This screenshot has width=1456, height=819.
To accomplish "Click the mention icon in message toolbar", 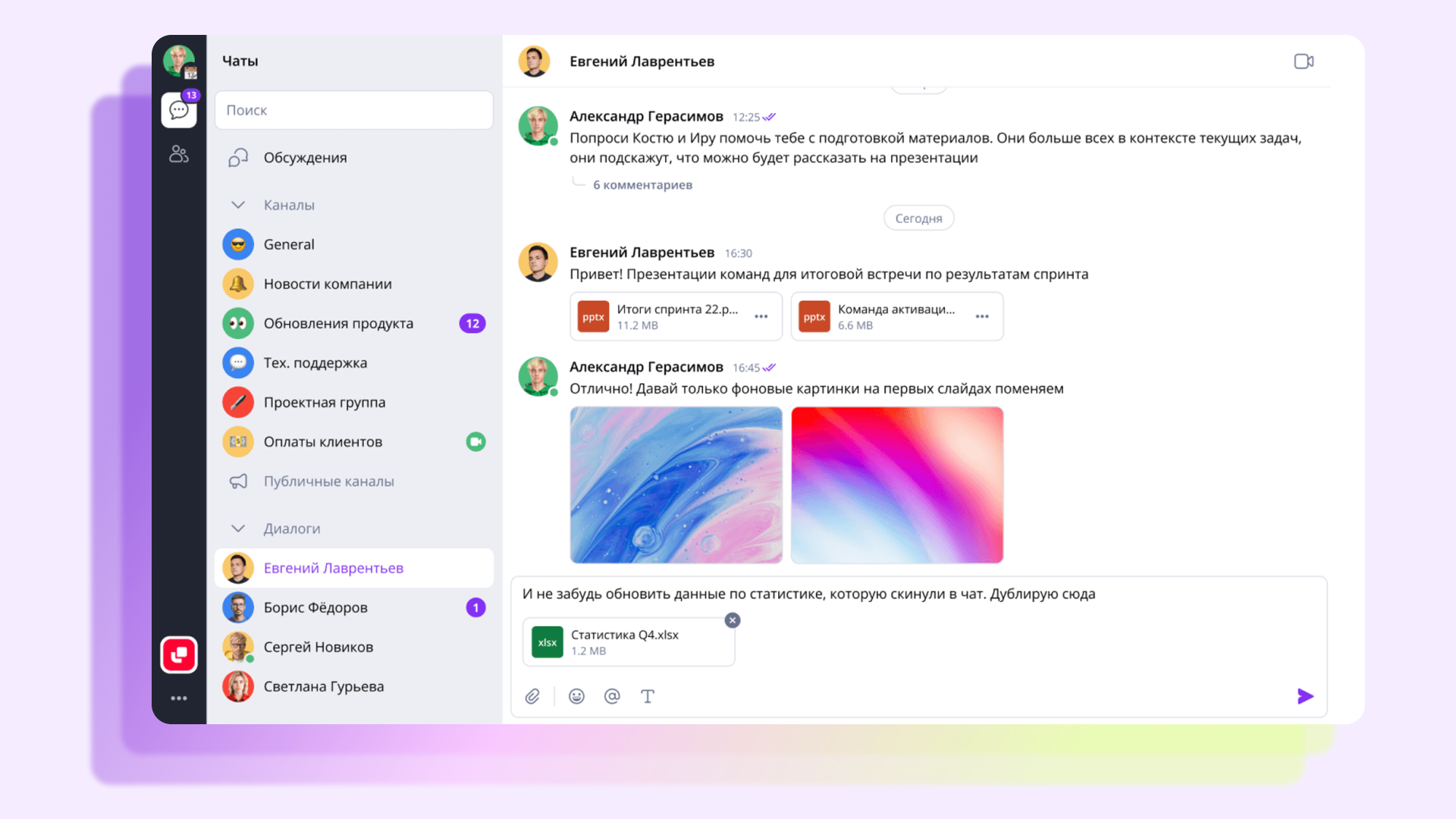I will tap(612, 696).
